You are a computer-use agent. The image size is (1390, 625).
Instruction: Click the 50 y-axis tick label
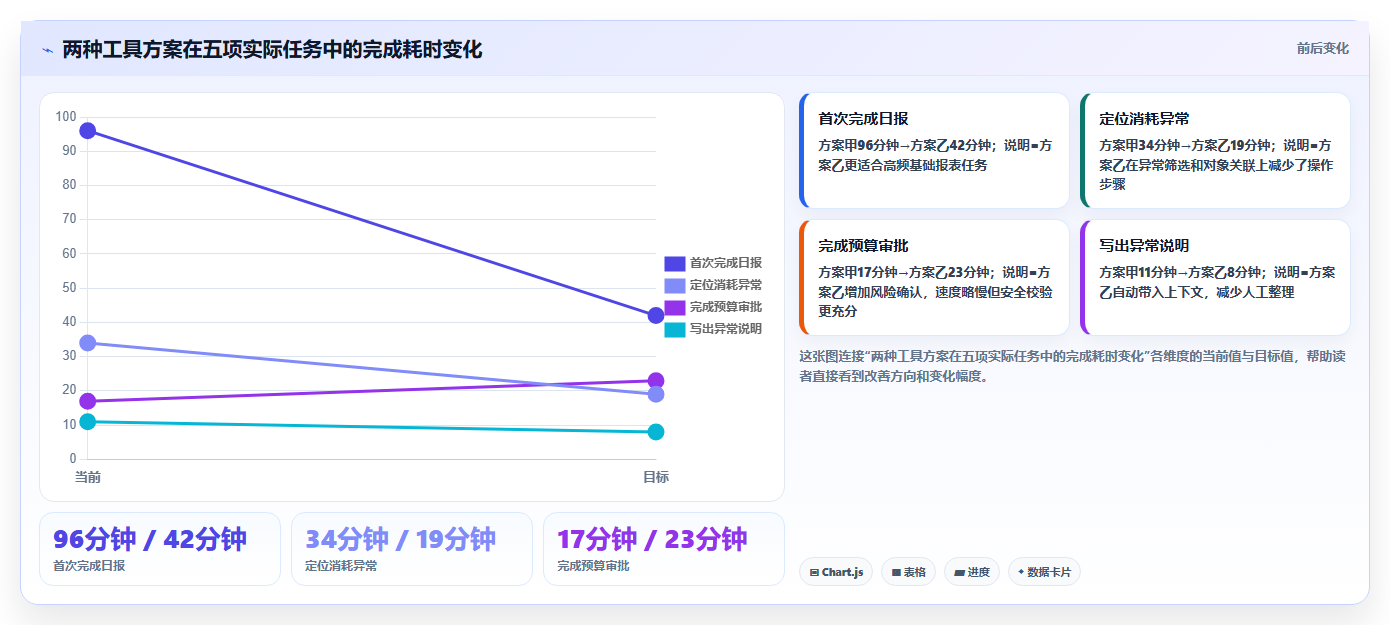click(69, 288)
